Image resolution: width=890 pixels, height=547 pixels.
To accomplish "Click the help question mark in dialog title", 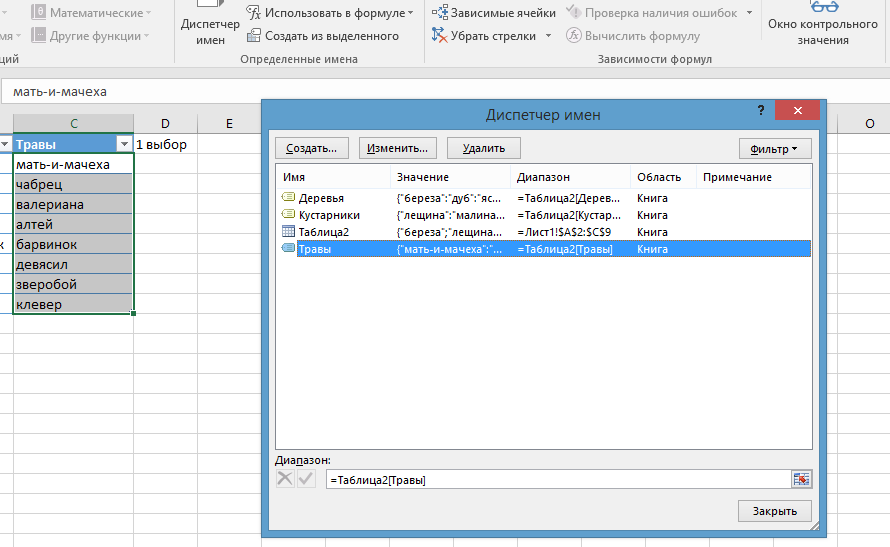I will click(x=760, y=111).
